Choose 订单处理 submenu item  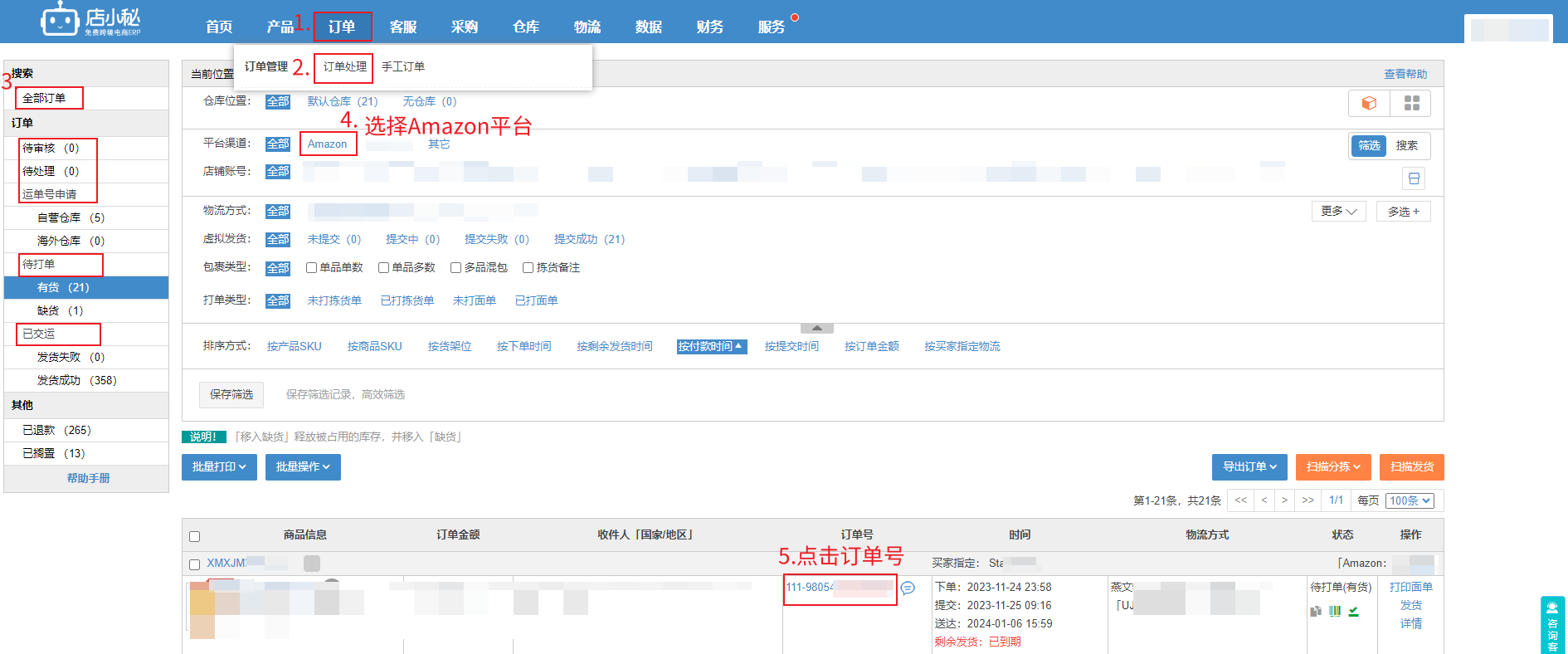(x=345, y=67)
